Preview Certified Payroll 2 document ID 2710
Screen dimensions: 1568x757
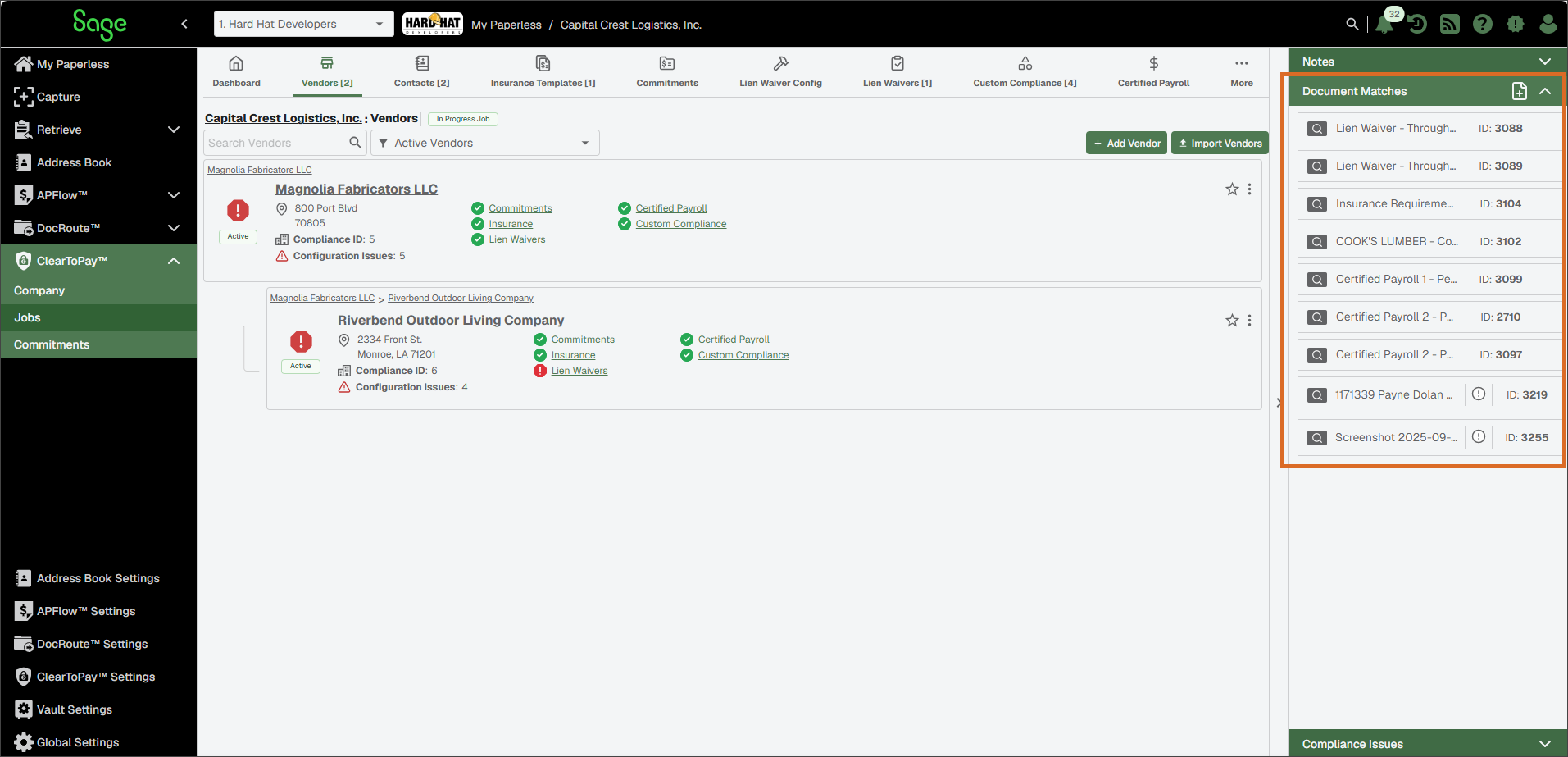[1317, 317]
